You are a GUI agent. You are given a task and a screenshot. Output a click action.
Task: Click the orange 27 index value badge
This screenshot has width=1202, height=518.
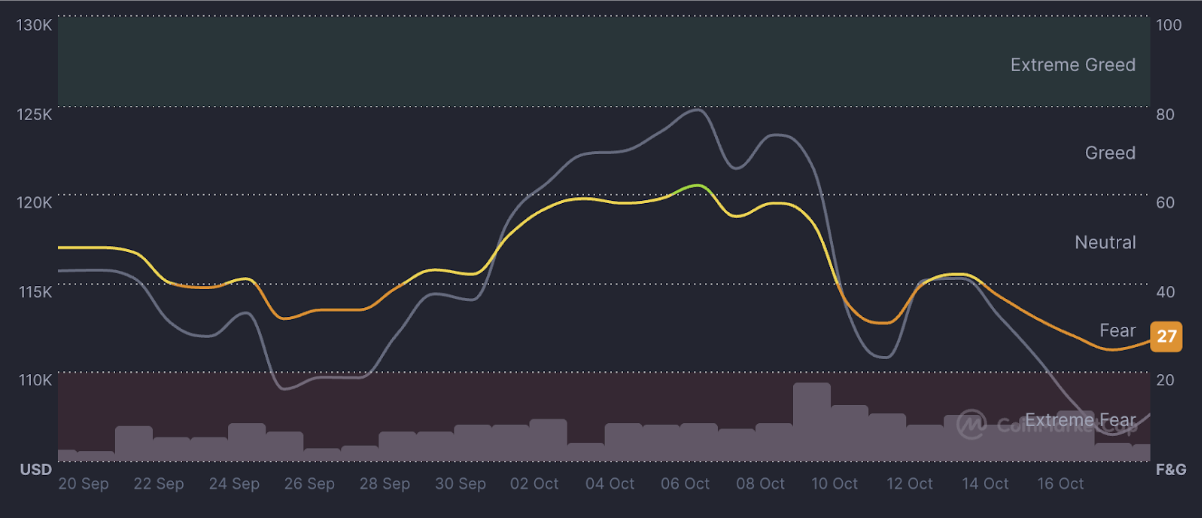coord(1166,337)
